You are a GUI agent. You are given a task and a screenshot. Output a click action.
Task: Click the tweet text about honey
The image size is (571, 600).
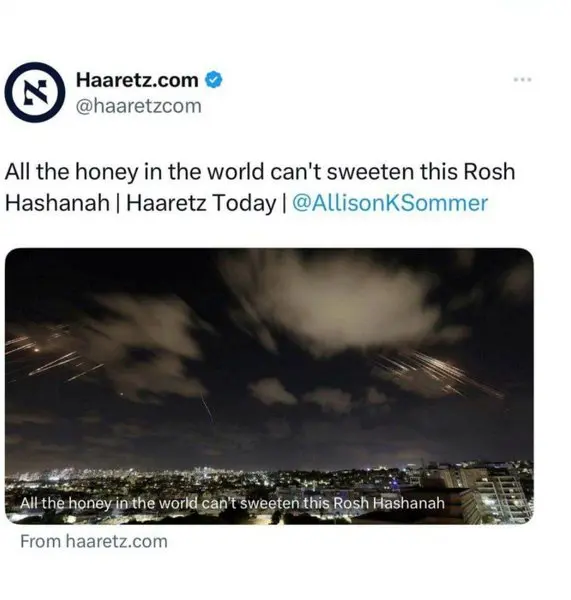tap(260, 187)
